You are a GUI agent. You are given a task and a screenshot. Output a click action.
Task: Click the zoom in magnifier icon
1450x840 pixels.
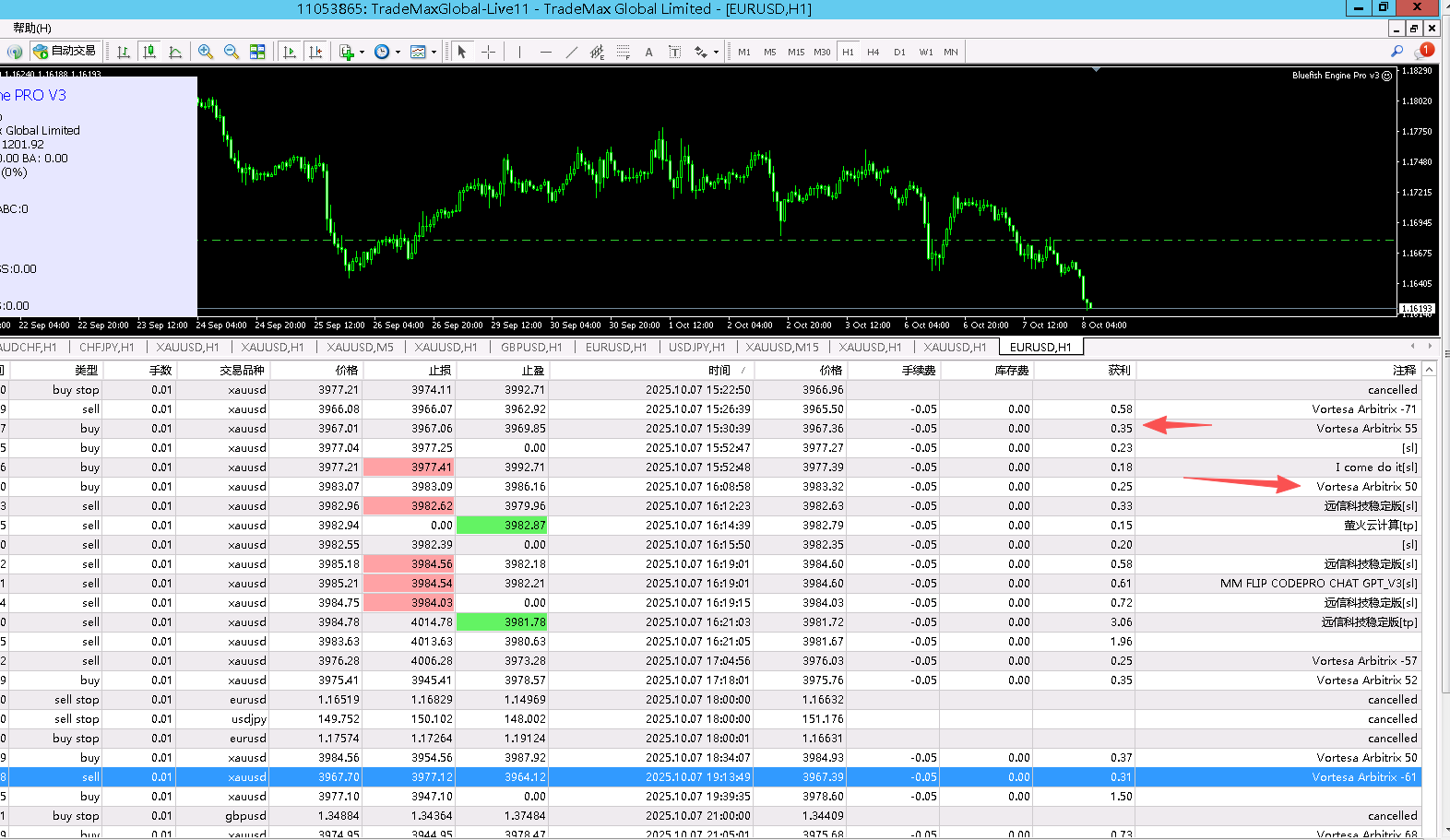pyautogui.click(x=206, y=52)
